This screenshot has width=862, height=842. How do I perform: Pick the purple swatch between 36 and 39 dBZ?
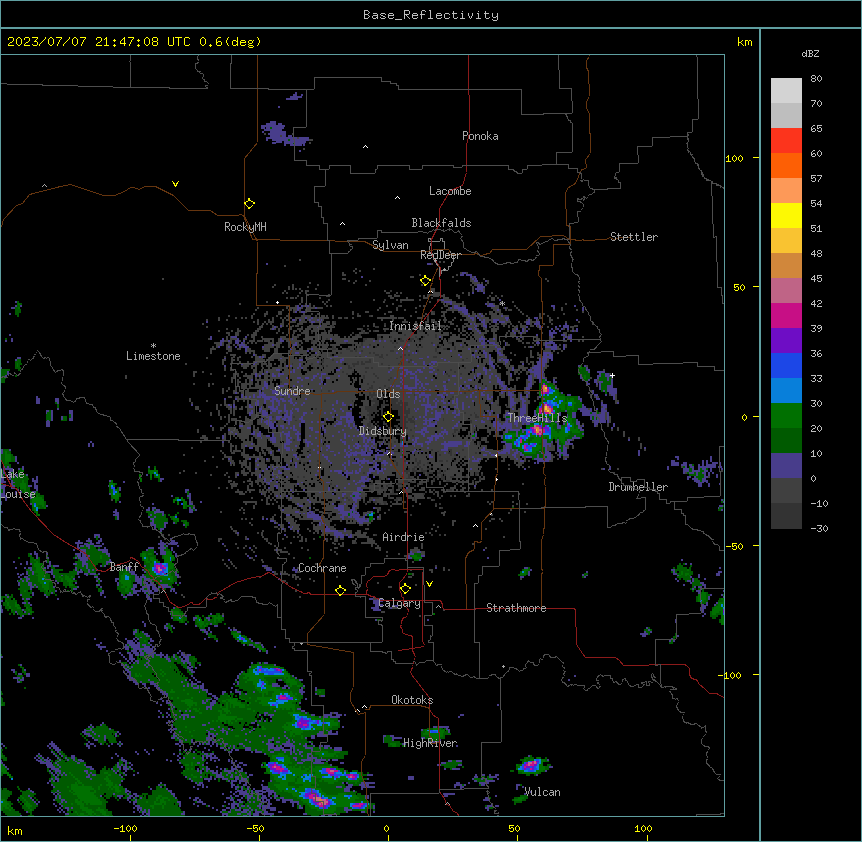pos(786,341)
